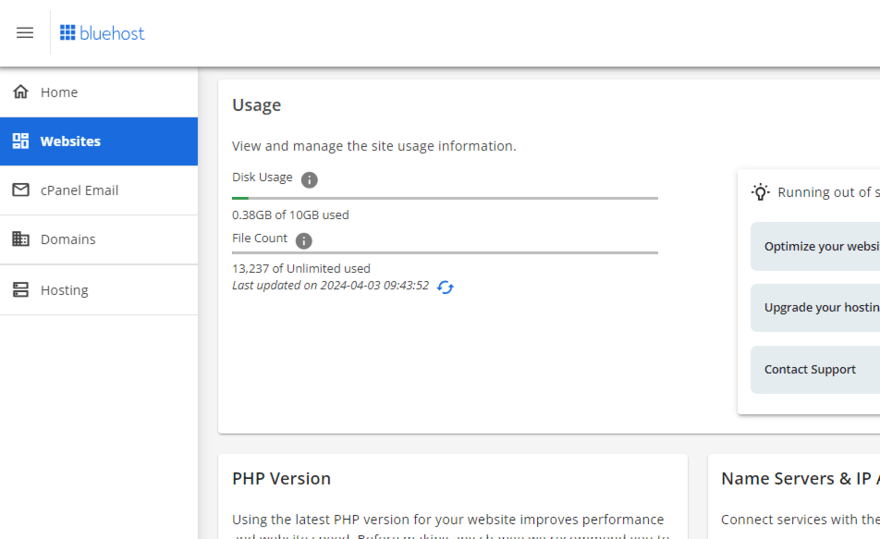Click the File Count info icon
Screen dimensions: 880x539
[x=304, y=241]
